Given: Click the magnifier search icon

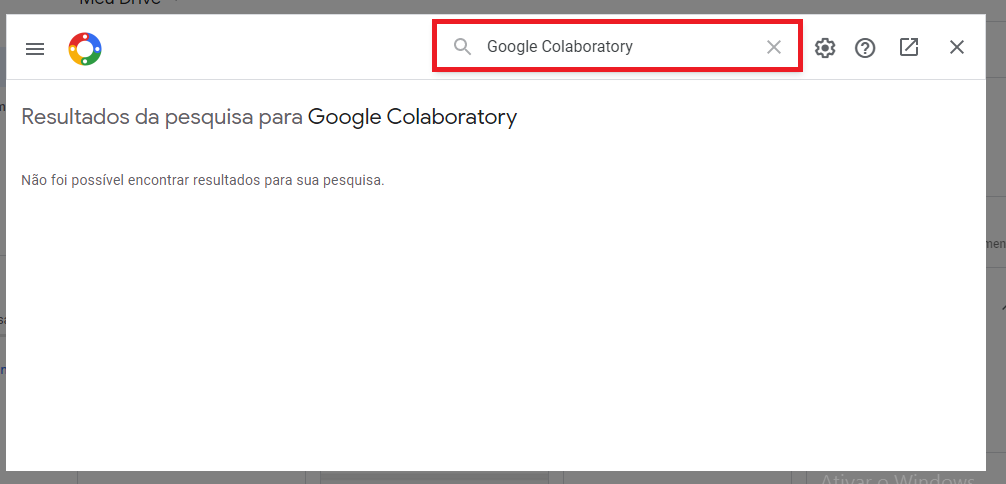Looking at the screenshot, I should (x=463, y=46).
